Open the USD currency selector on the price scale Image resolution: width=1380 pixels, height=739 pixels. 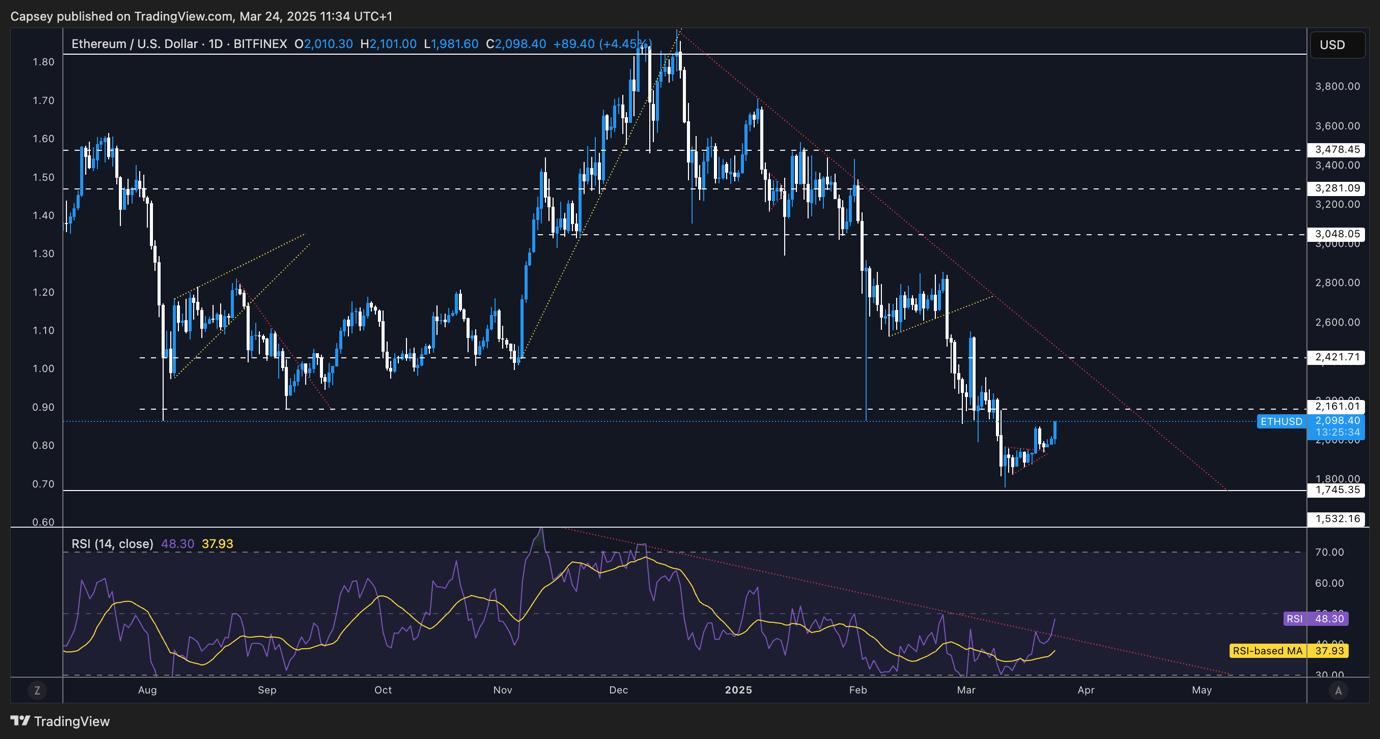[x=1337, y=44]
